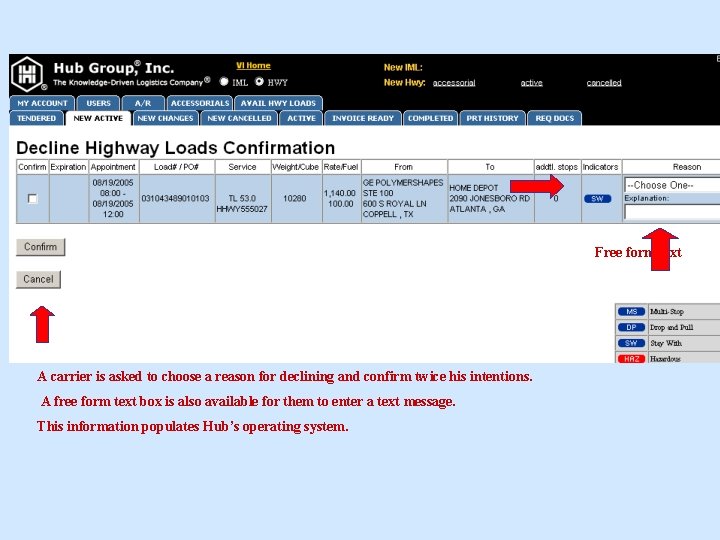Viewport: 720px width, 540px height.
Task: Click the Hub Group logo icon
Action: coord(28,73)
